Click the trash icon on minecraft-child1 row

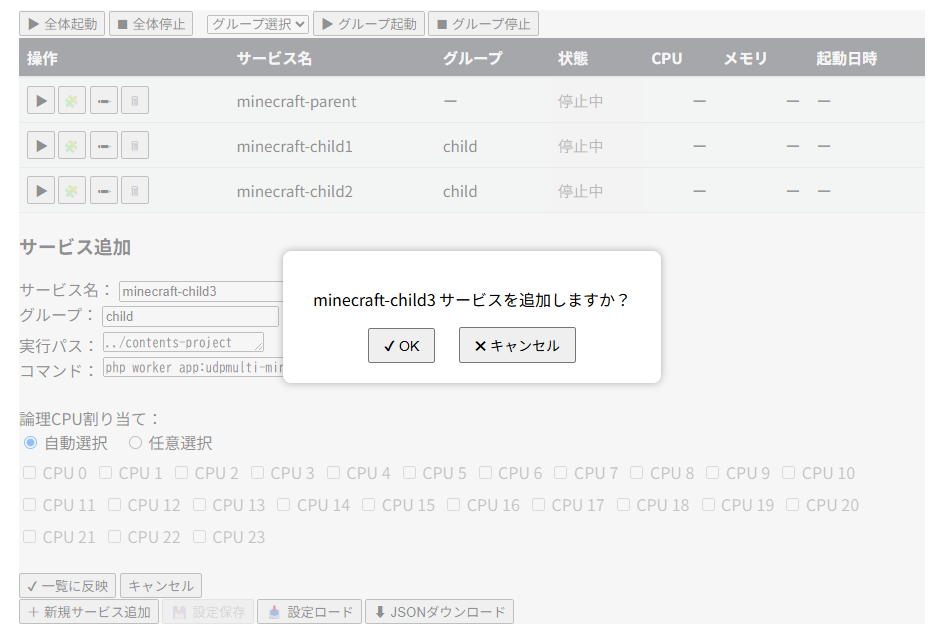tap(134, 145)
